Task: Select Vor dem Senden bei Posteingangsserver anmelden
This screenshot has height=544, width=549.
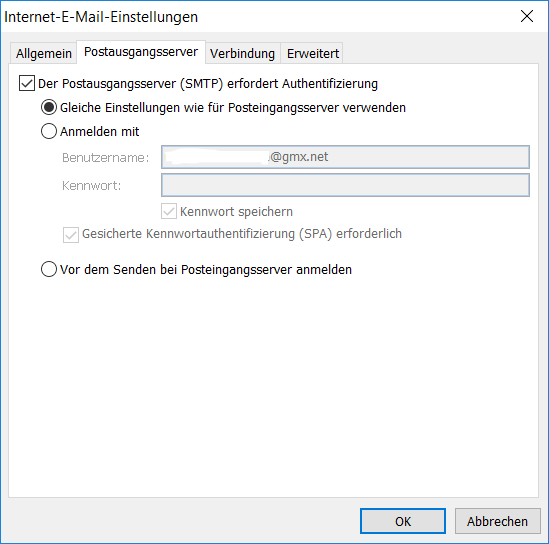Action: [49, 269]
